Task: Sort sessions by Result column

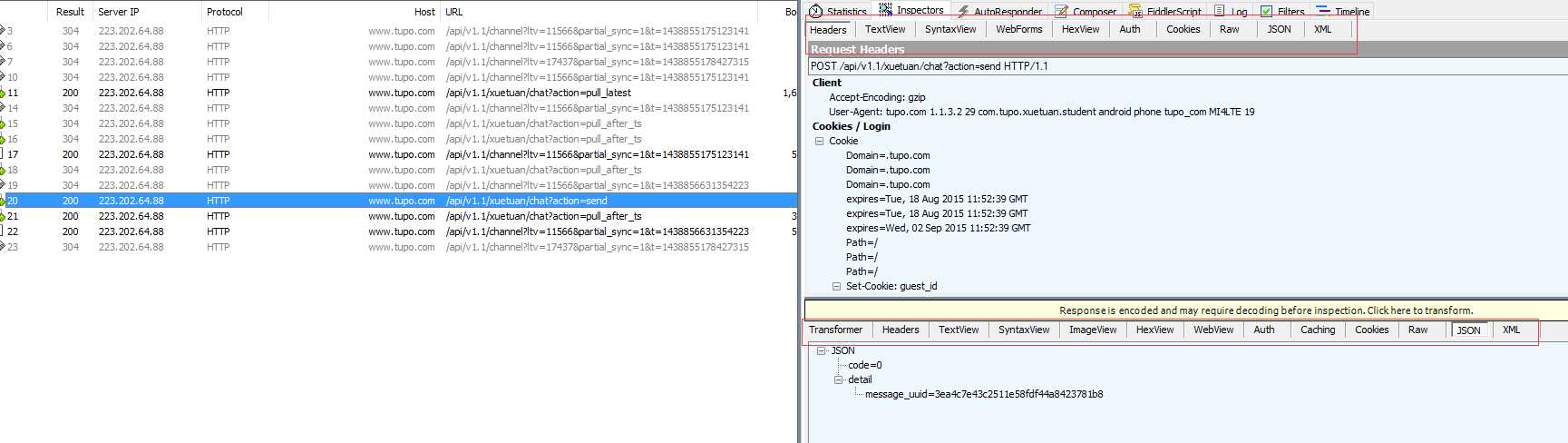Action: (x=70, y=12)
